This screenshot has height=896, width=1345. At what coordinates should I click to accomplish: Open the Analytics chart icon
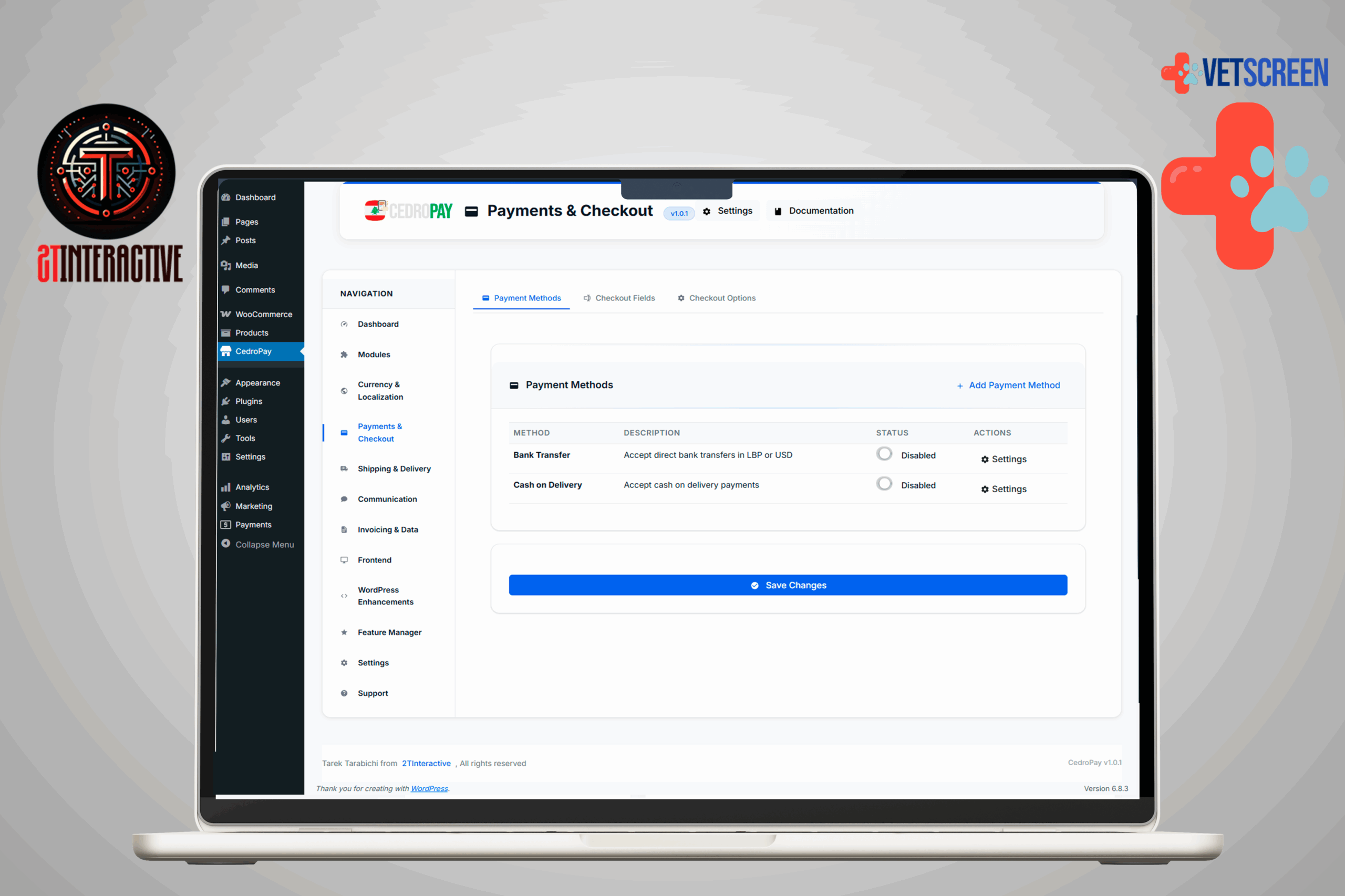(226, 486)
